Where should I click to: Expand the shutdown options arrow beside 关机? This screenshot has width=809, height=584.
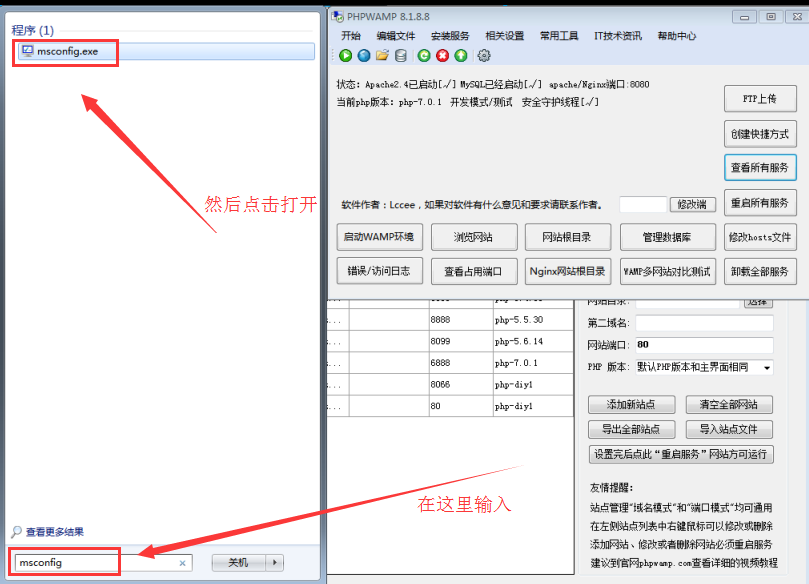click(x=274, y=562)
